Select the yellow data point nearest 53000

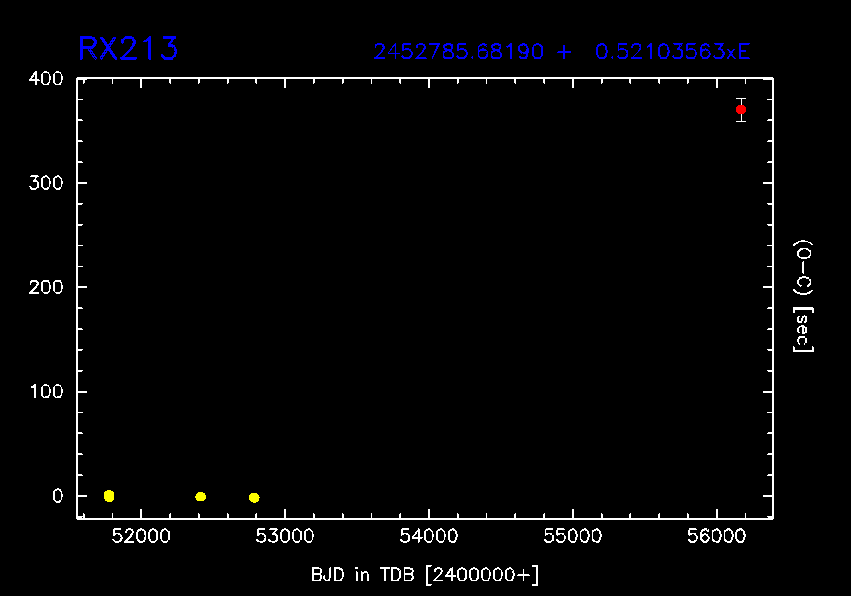tap(254, 498)
